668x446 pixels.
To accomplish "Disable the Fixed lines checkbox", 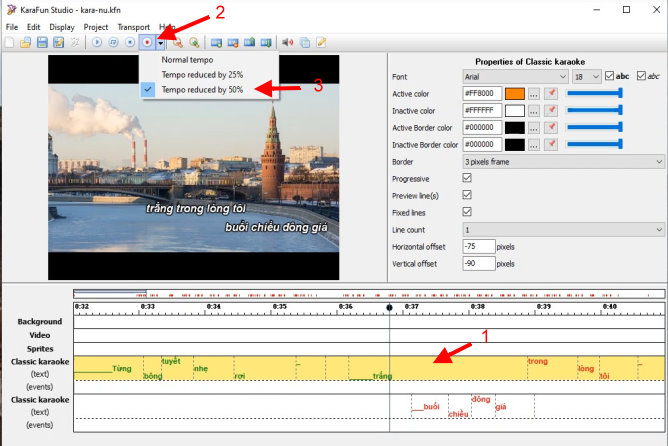I will (x=466, y=212).
